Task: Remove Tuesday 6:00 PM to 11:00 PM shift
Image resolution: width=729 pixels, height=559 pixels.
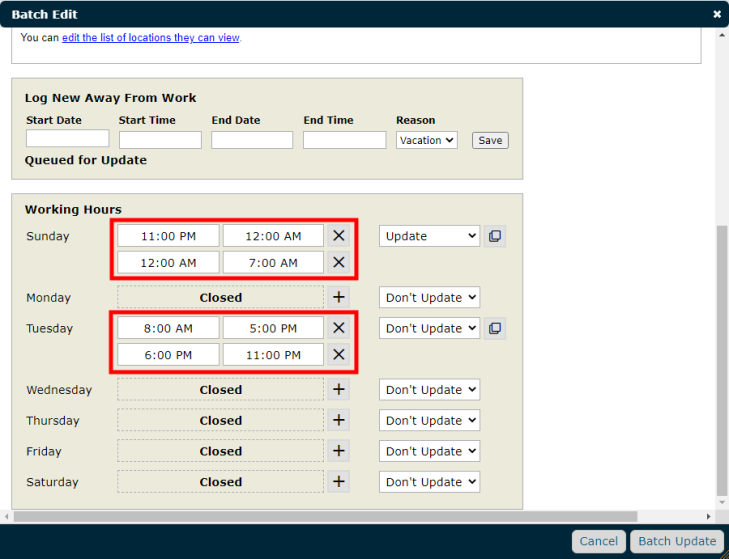Action: tap(338, 354)
